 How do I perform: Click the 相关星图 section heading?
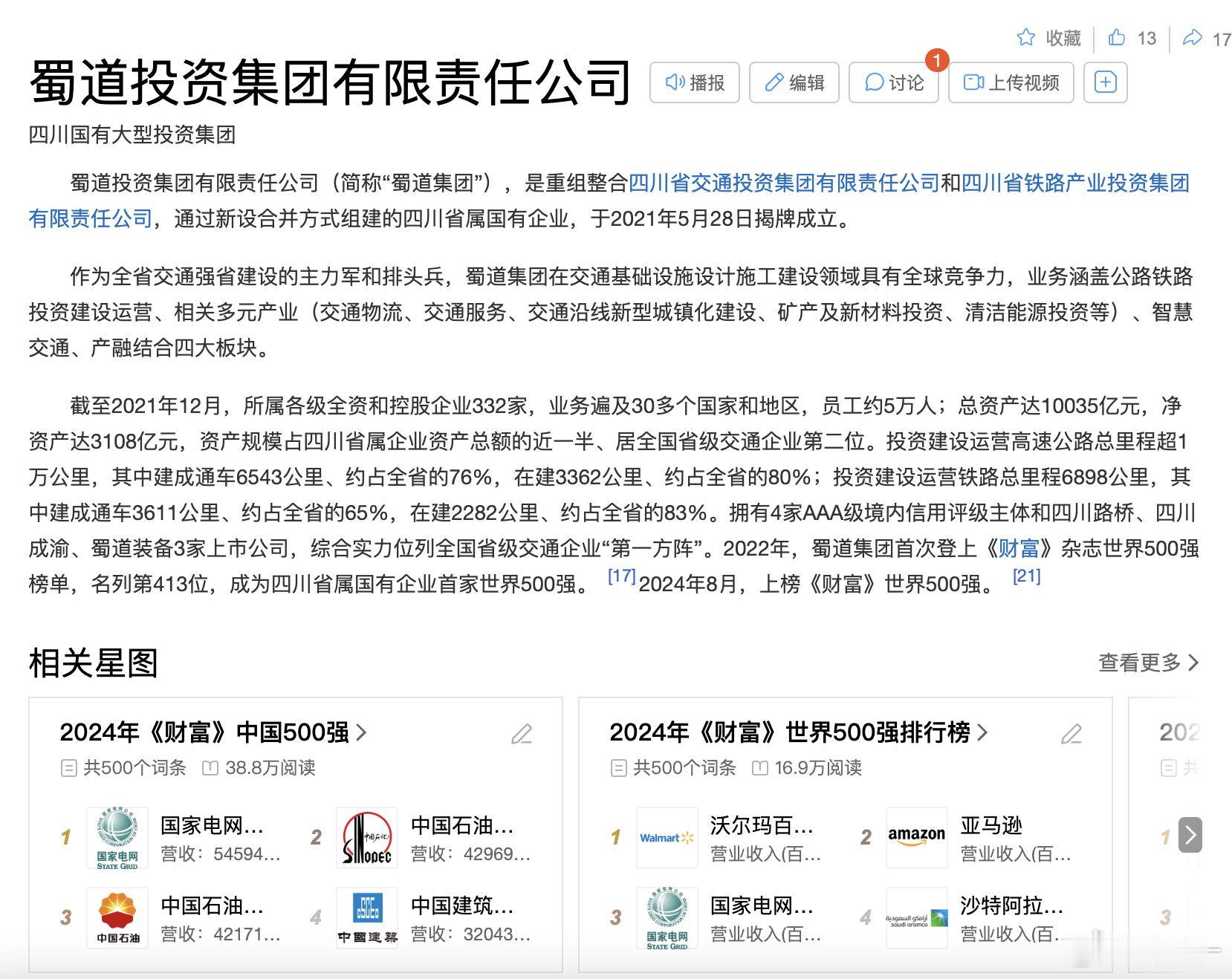click(x=94, y=663)
